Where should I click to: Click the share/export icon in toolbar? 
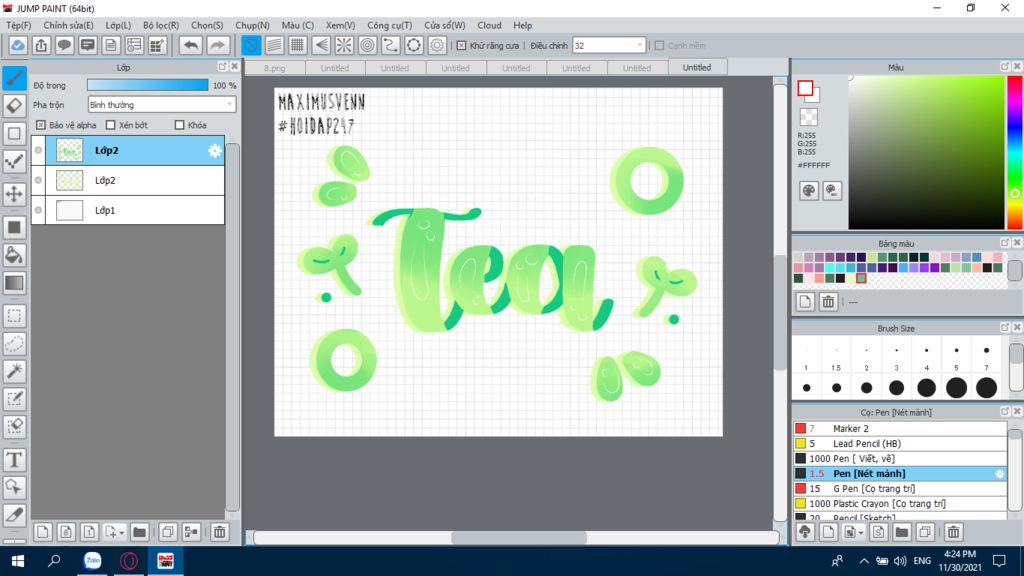[x=41, y=45]
